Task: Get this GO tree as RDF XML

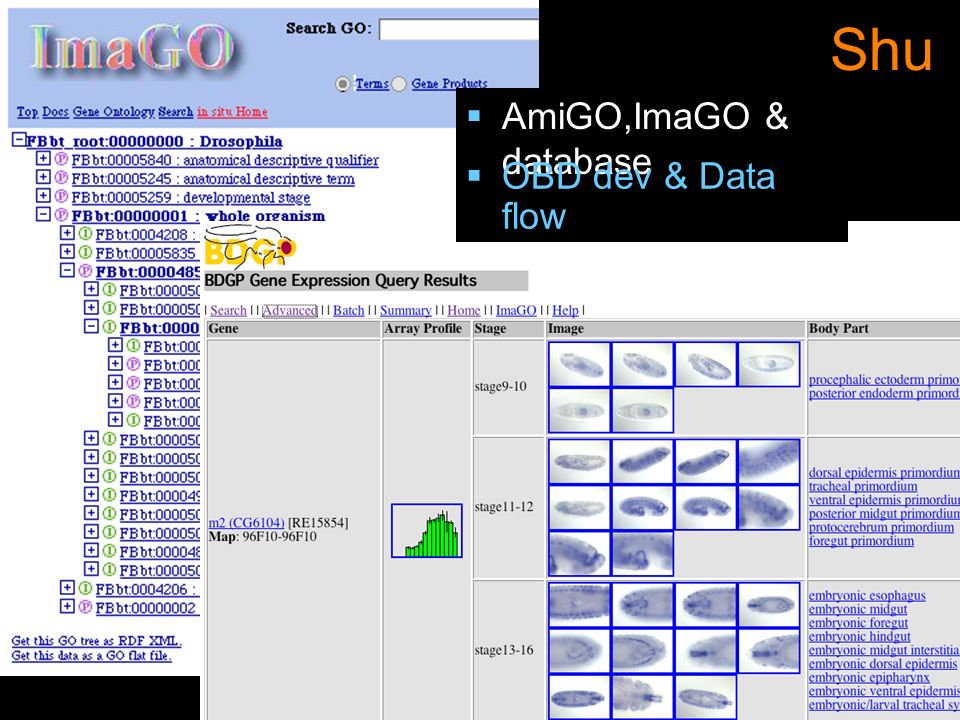Action: coord(97,641)
